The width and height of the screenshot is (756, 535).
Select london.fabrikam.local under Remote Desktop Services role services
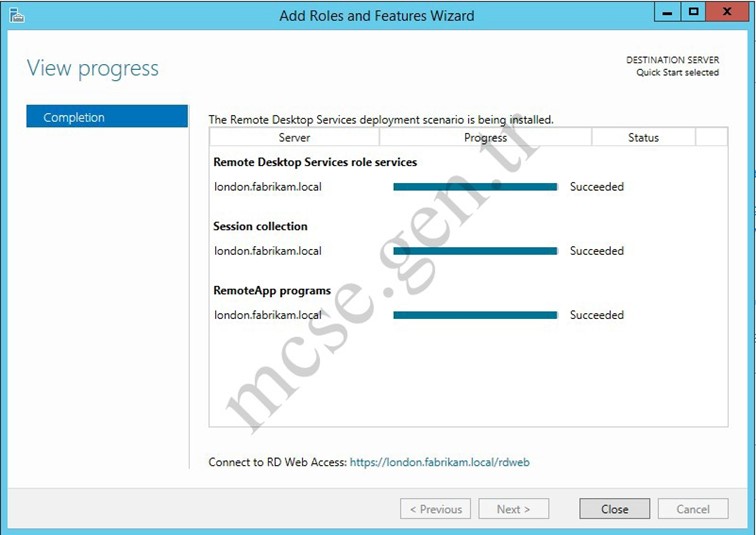pos(268,187)
